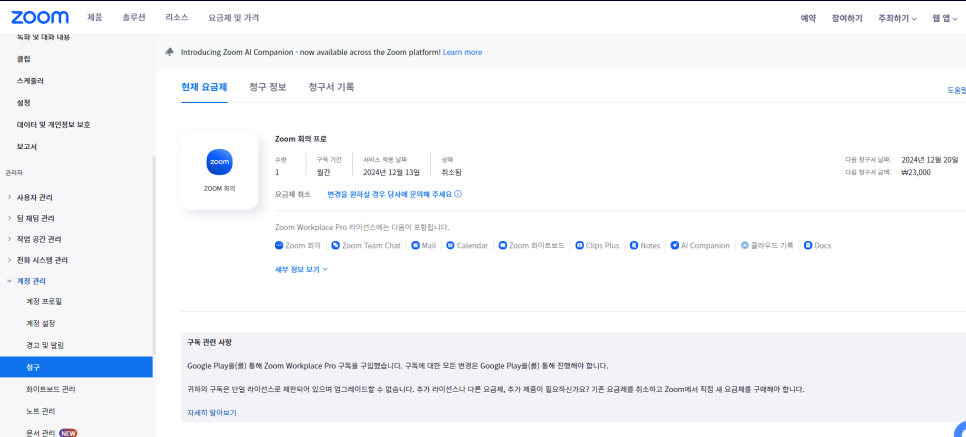Click the Docs feature icon
The height and width of the screenshot is (437, 966).
pos(808,245)
